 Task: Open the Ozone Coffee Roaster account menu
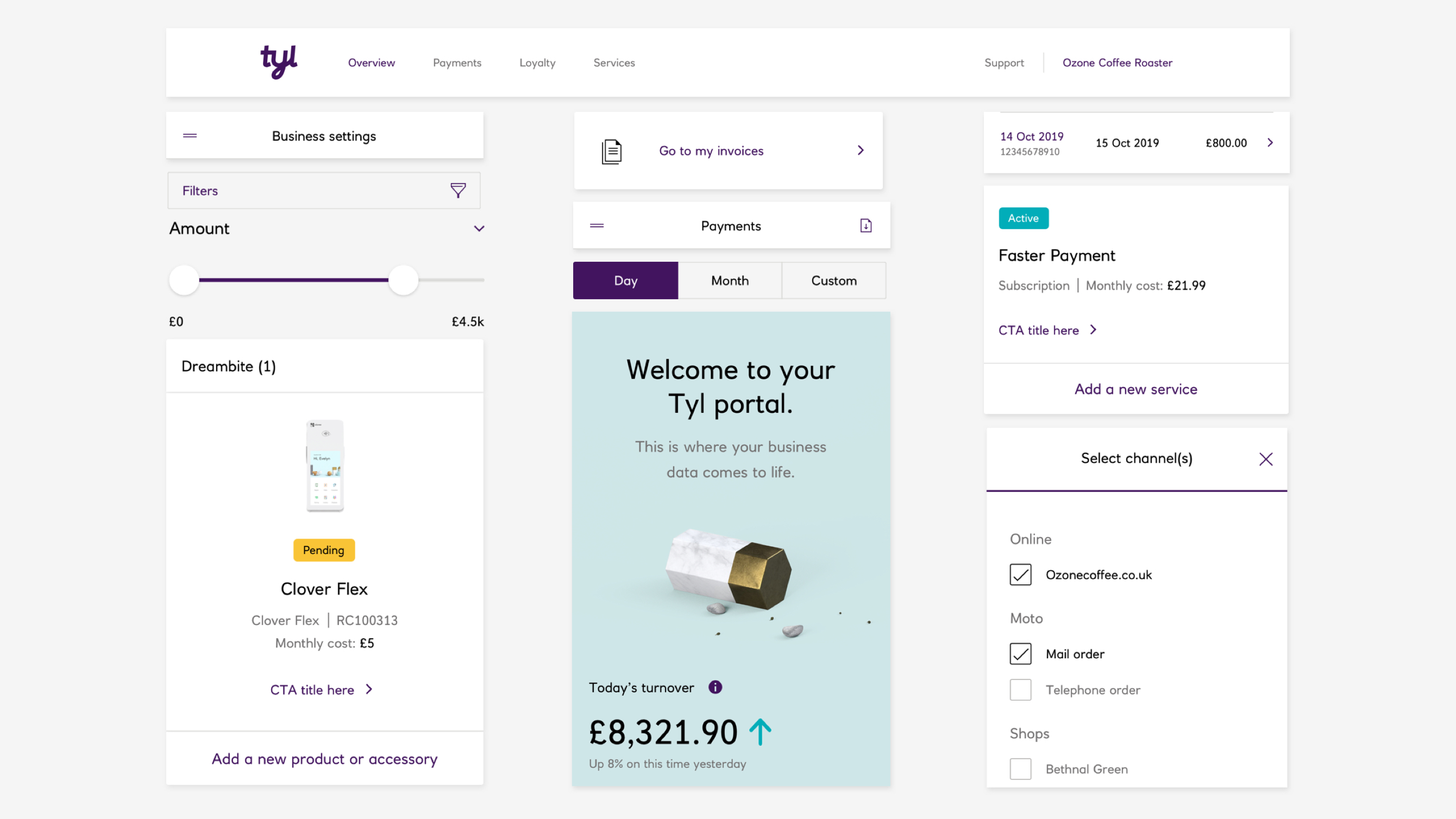[1117, 63]
